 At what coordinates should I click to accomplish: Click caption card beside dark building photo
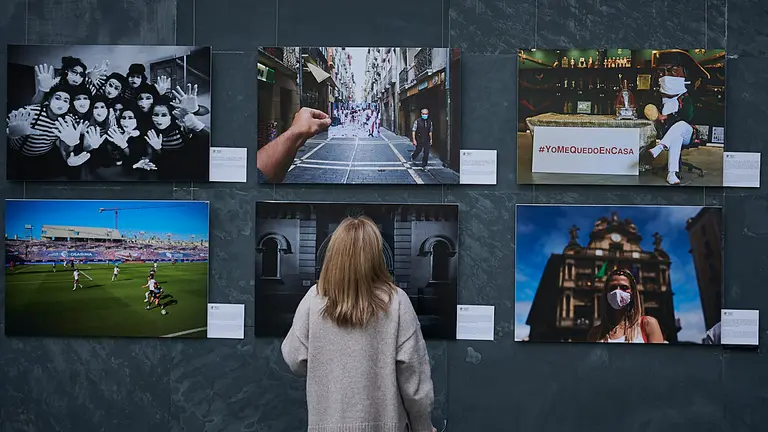[x=475, y=322]
